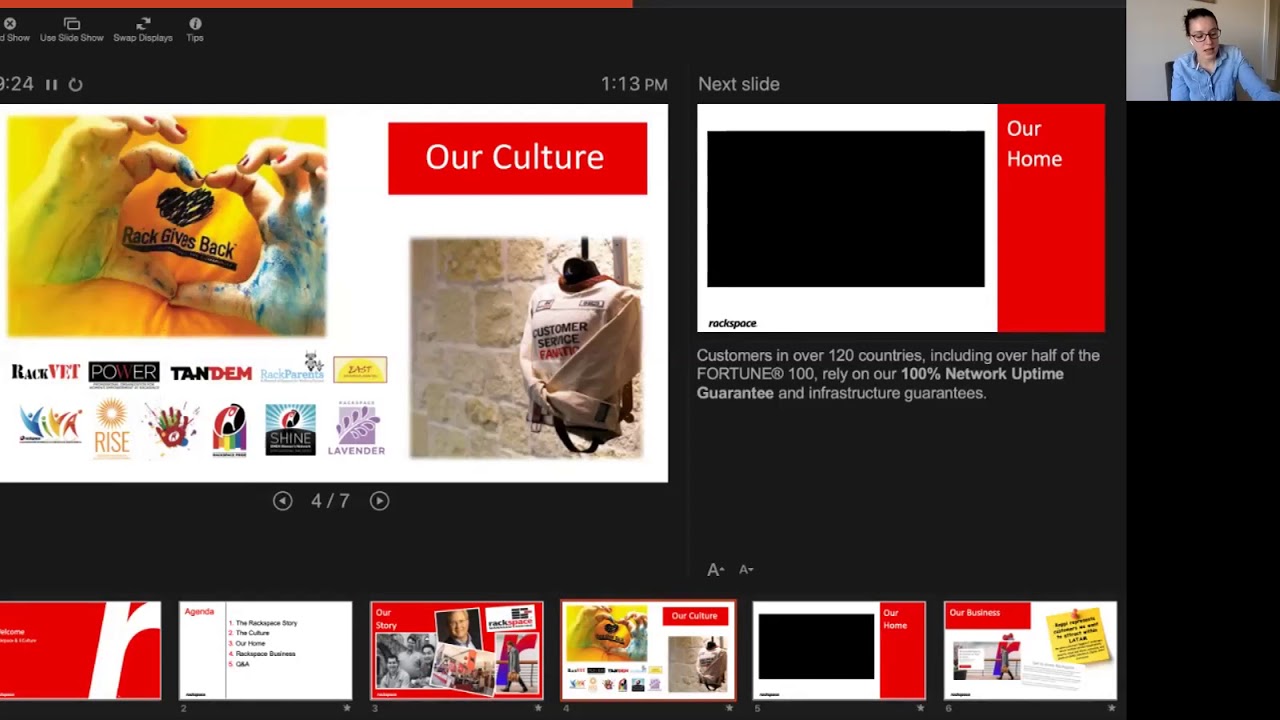
Task: Select the Our Business slide thumbnail
Action: (1030, 650)
